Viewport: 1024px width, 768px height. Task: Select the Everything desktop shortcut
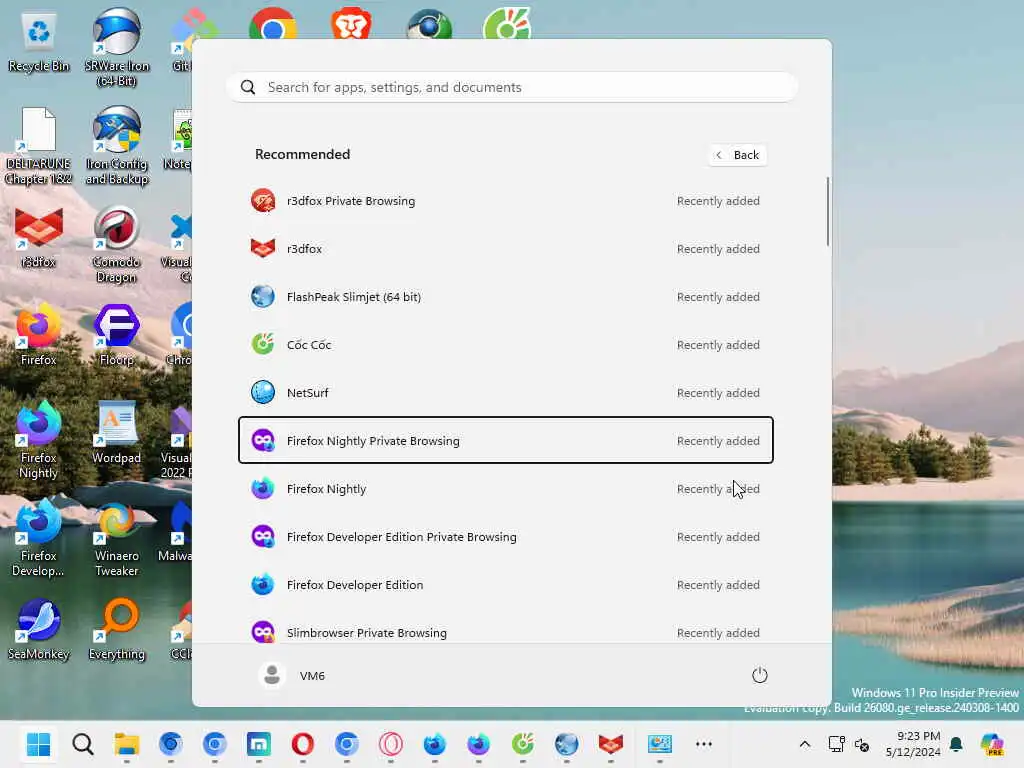tap(117, 630)
